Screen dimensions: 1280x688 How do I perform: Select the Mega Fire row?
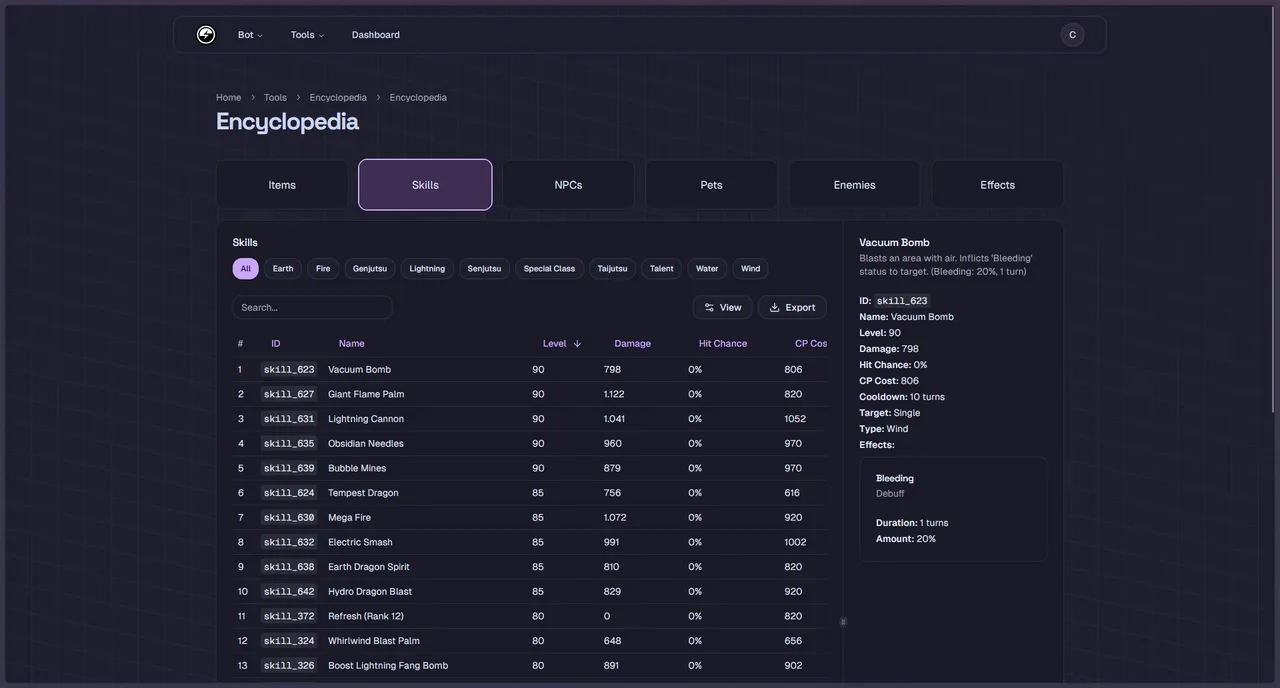click(530, 518)
